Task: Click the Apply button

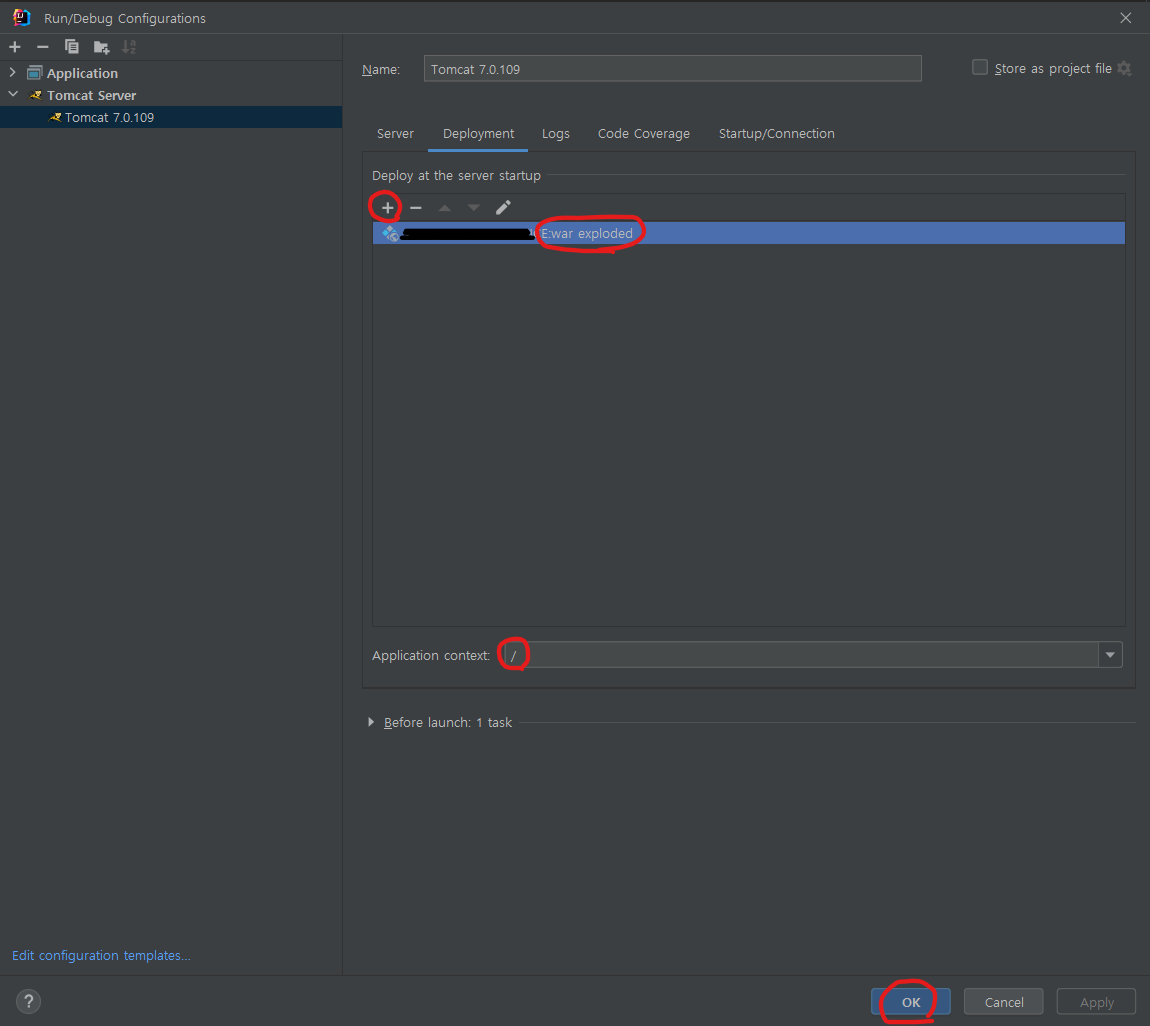Action: tap(1096, 1002)
